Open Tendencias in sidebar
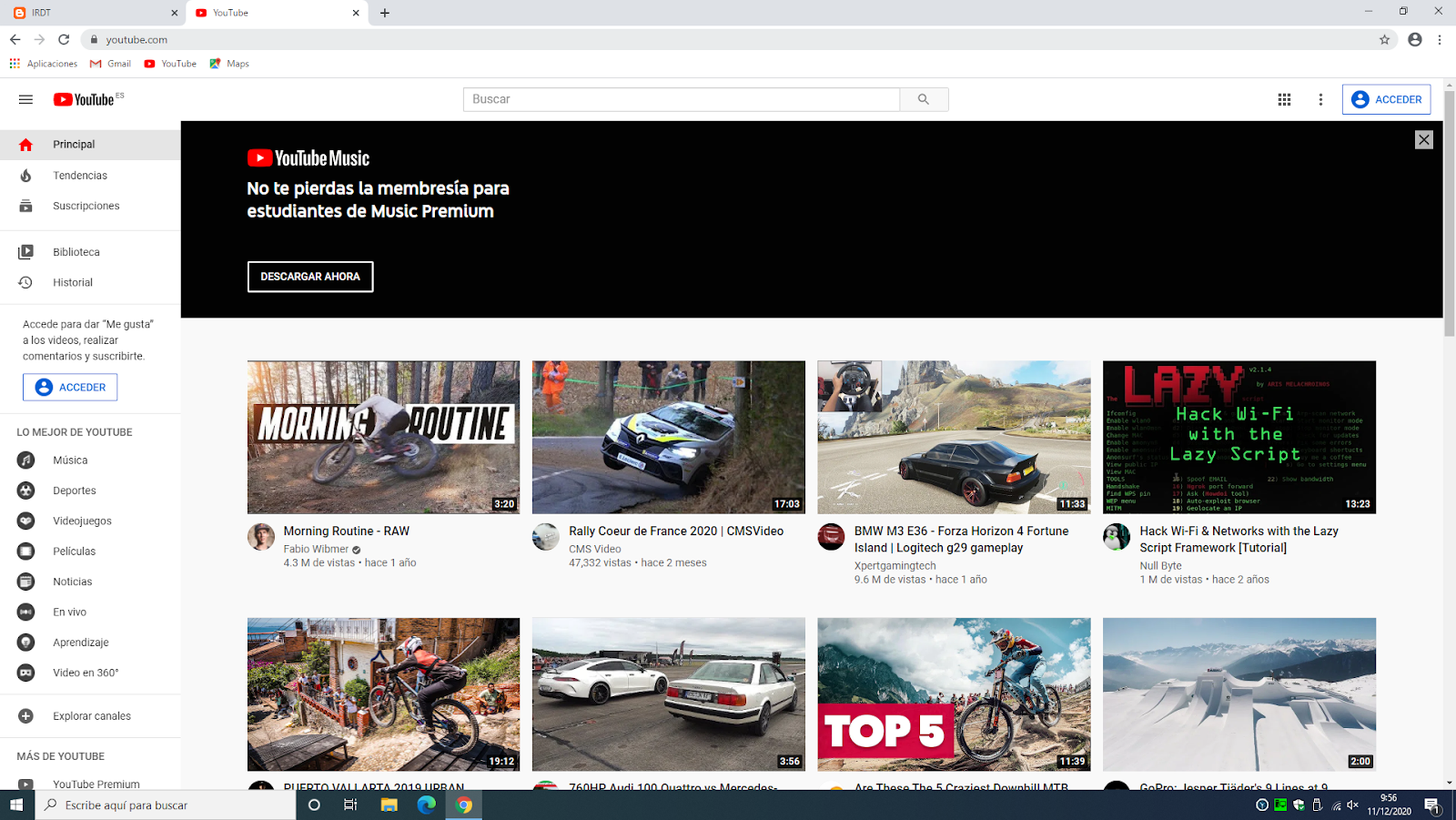 pos(90,176)
